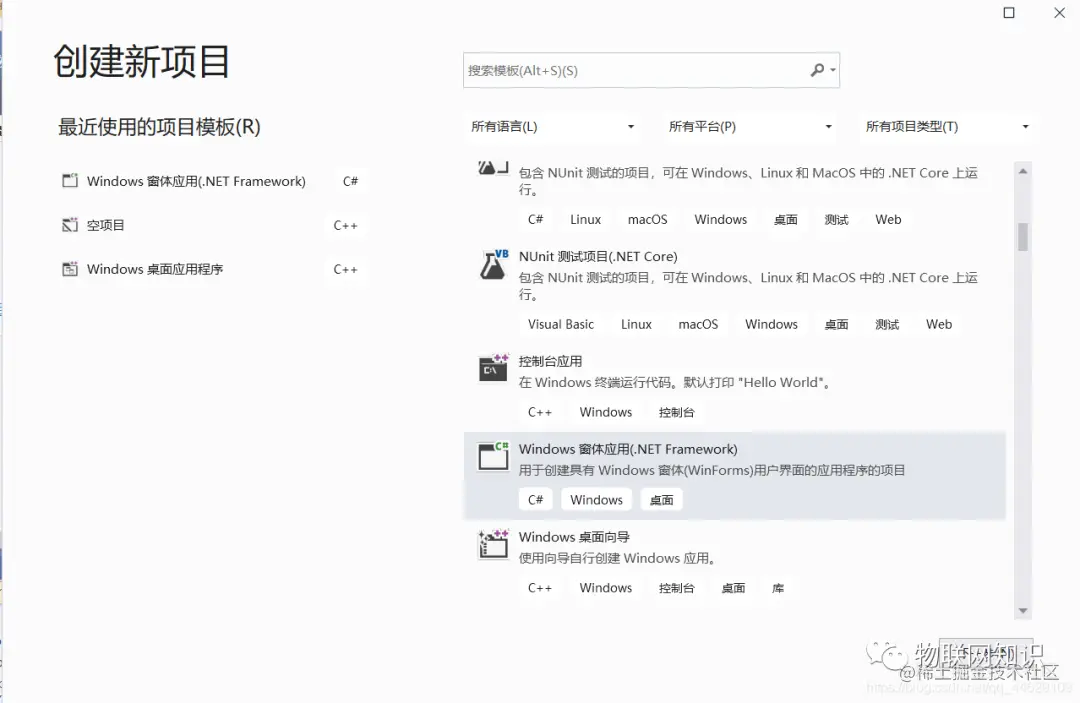Screen dimensions: 1080x703
Task: Click the 测试 tag under the first template
Action: click(836, 219)
